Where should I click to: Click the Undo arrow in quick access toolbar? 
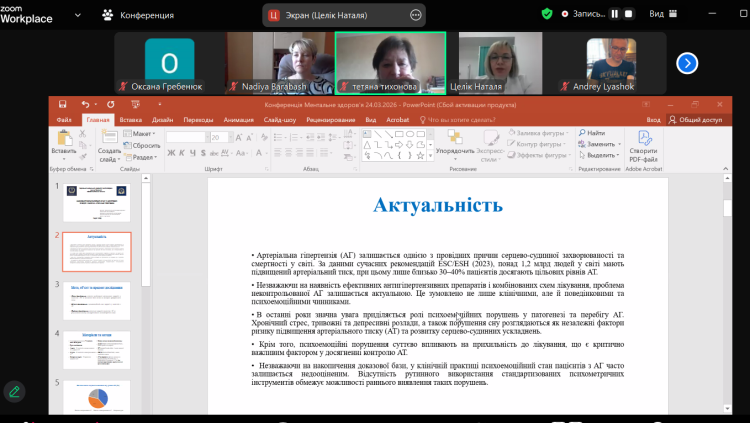(84, 103)
